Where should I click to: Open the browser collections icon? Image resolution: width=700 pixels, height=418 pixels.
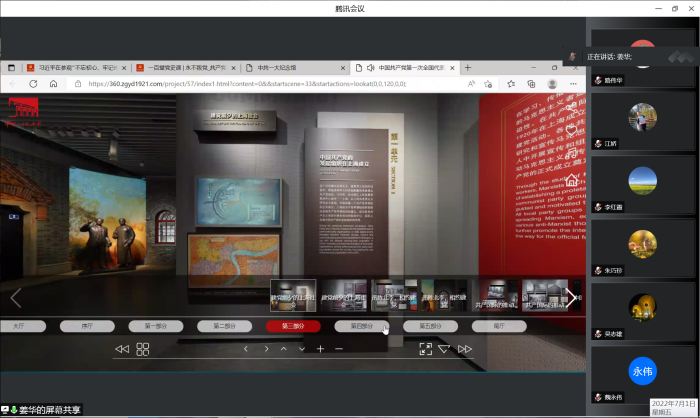click(x=531, y=84)
